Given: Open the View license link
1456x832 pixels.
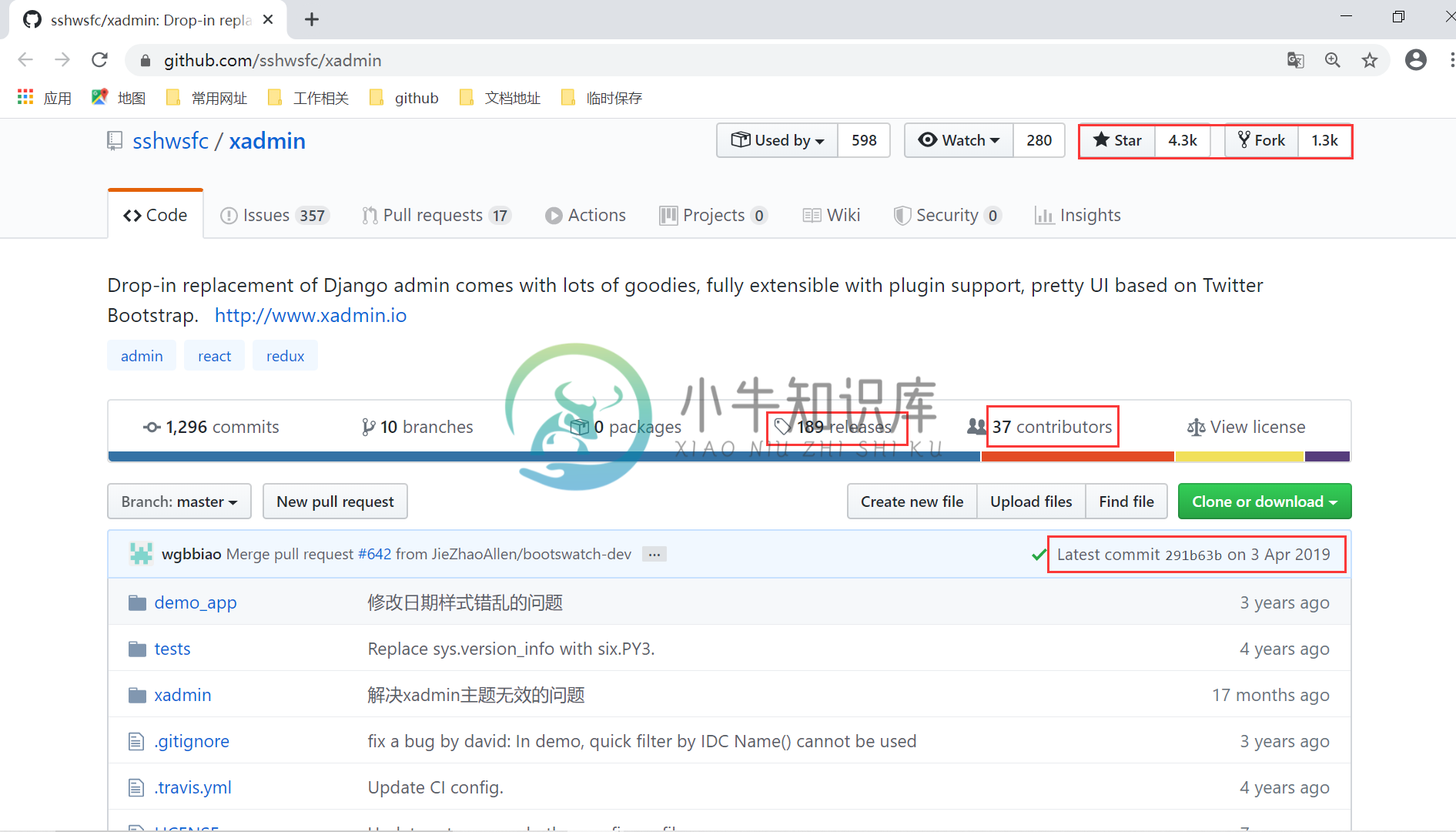Looking at the screenshot, I should pos(1247,427).
